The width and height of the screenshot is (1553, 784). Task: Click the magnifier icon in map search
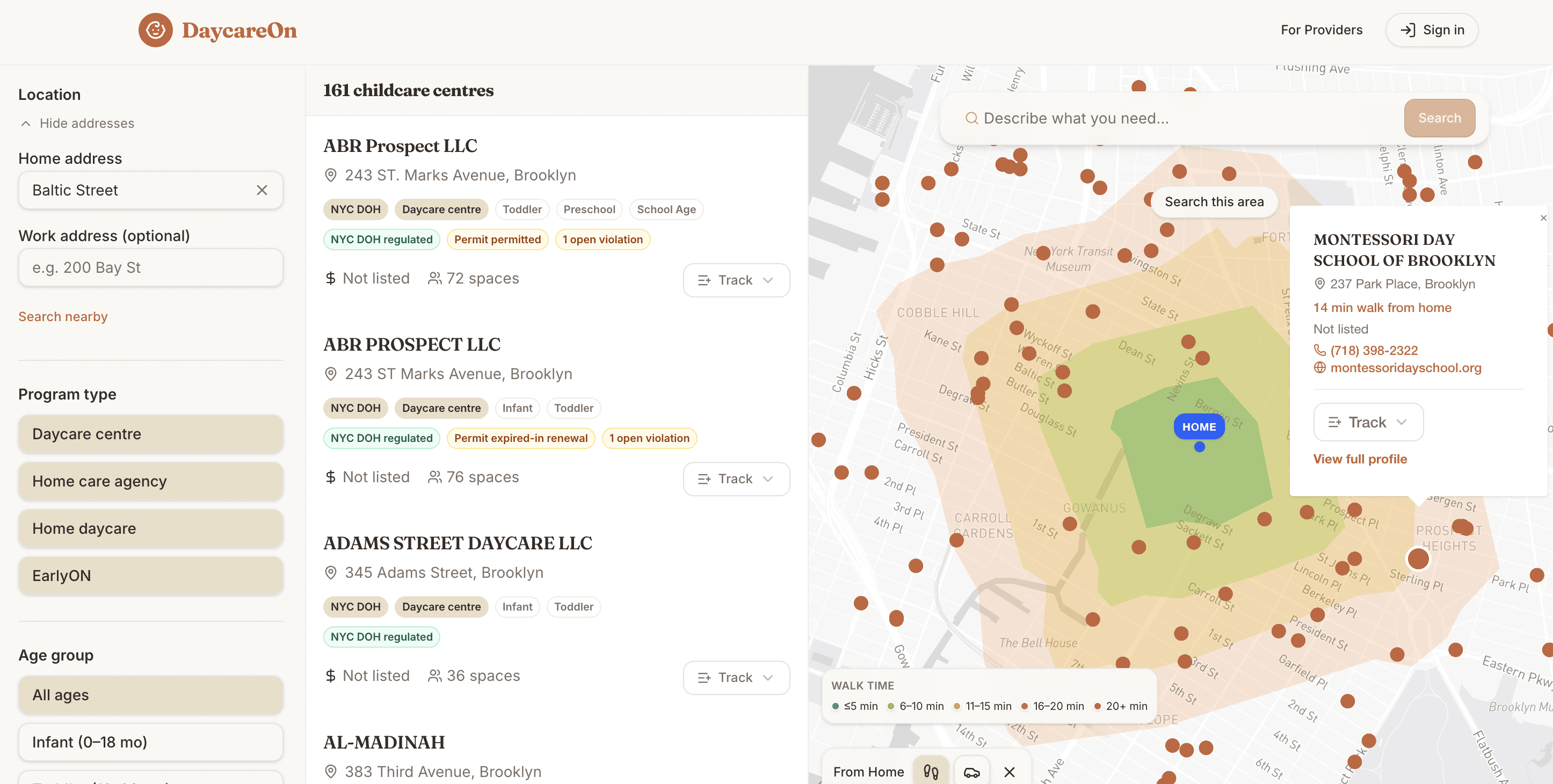coord(971,118)
